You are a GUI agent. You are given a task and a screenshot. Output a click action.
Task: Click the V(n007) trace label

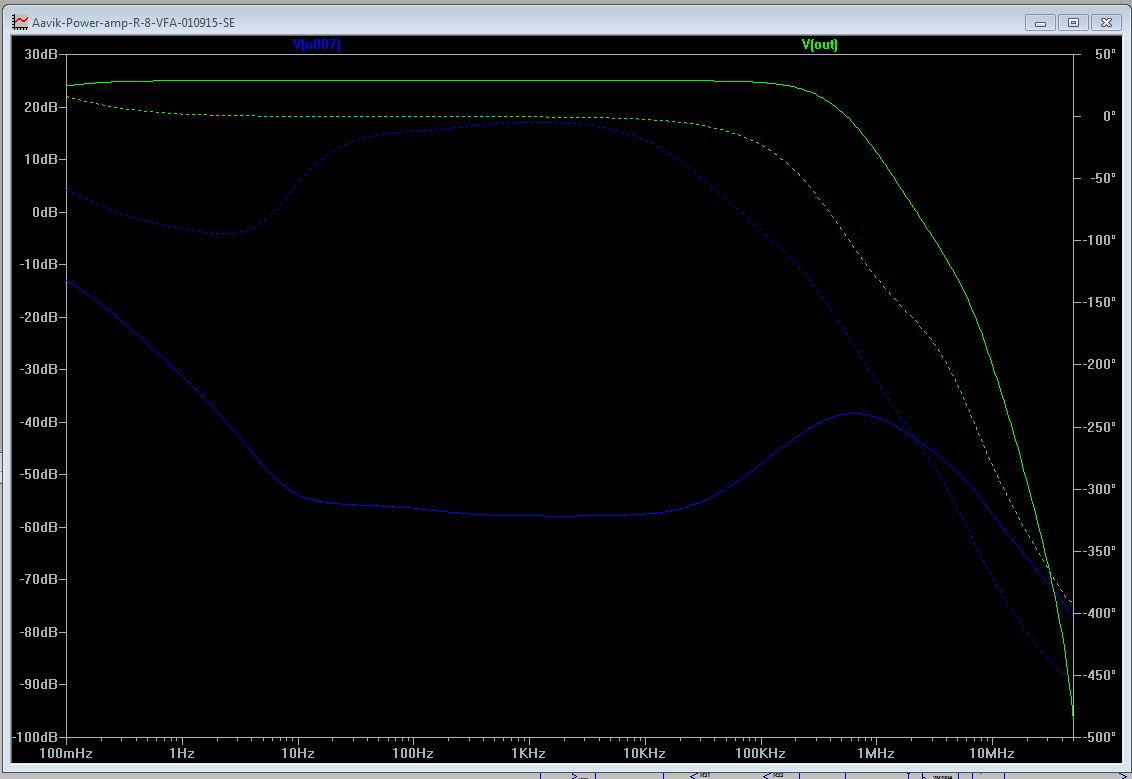316,44
